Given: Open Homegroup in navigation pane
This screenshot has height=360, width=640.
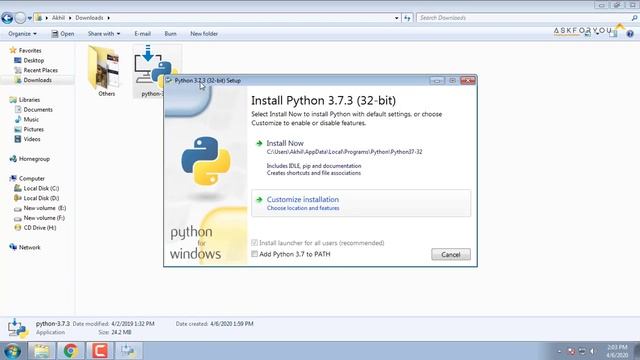Looking at the screenshot, I should pyautogui.click(x=34, y=159).
